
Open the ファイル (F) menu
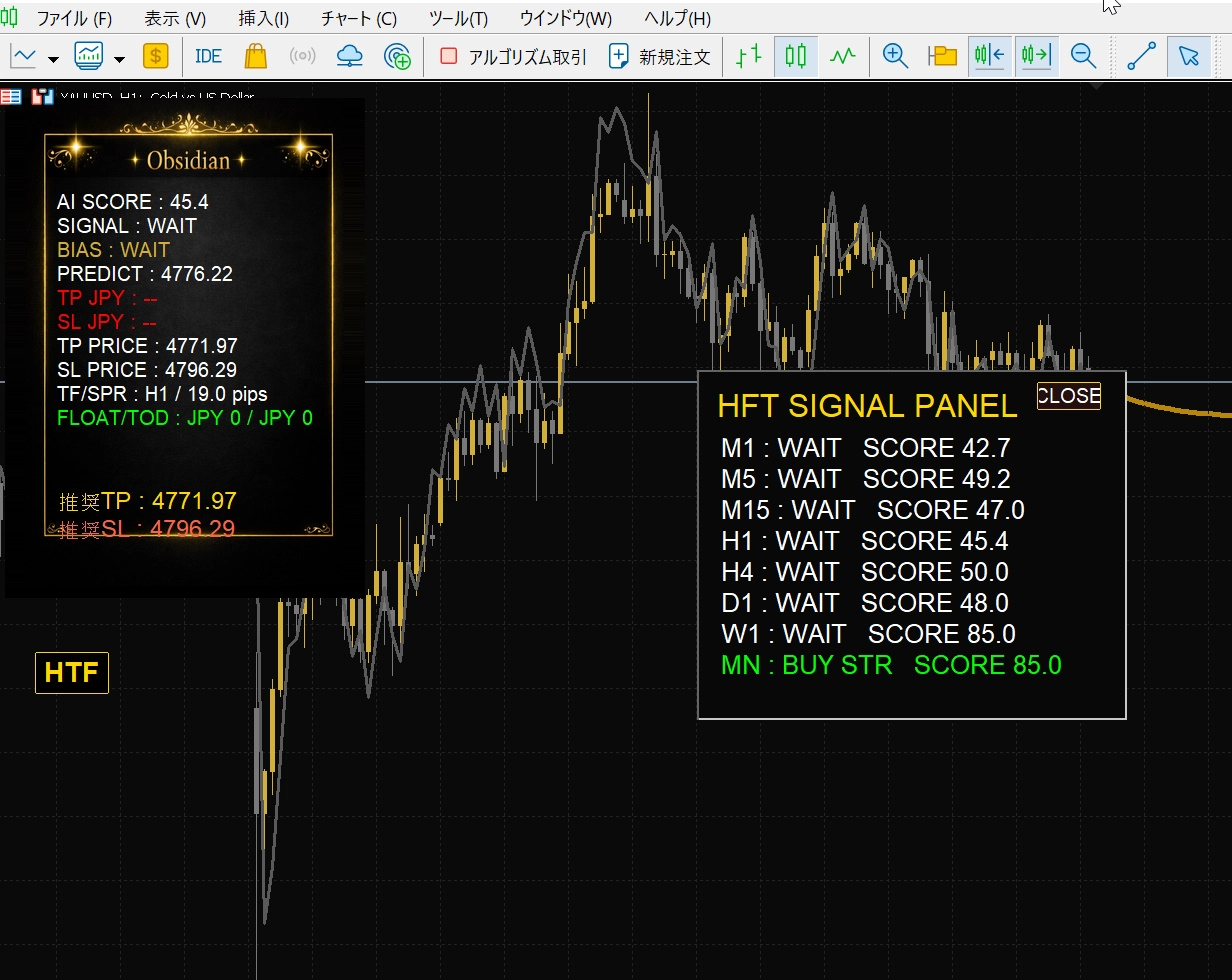(x=74, y=19)
